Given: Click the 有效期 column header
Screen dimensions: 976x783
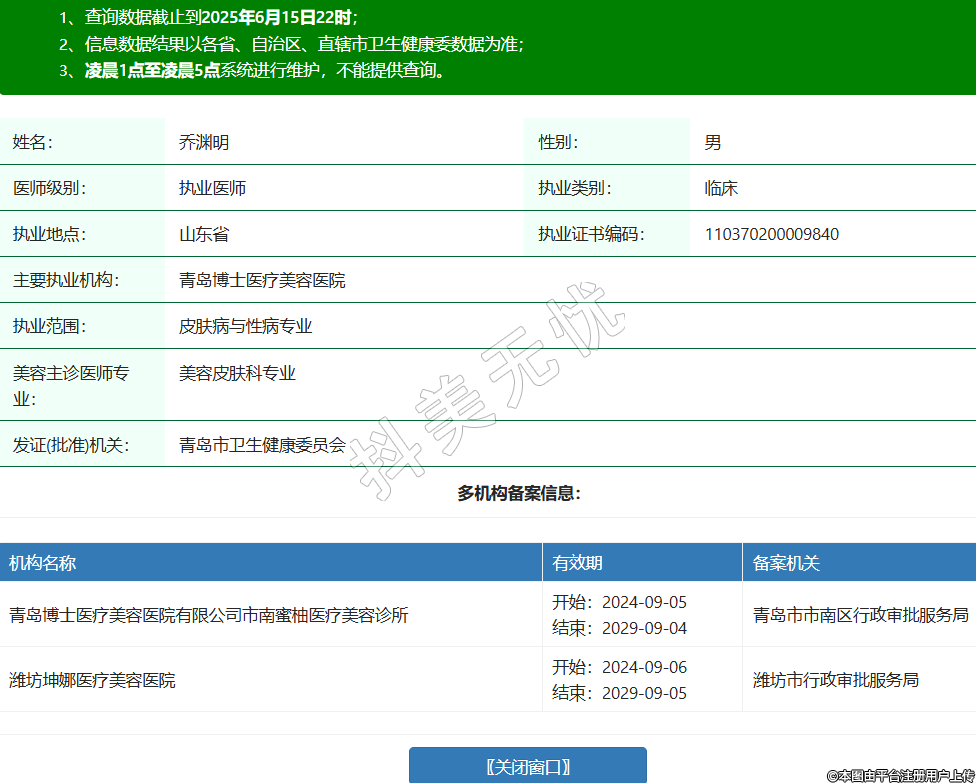Looking at the screenshot, I should coord(577,563).
